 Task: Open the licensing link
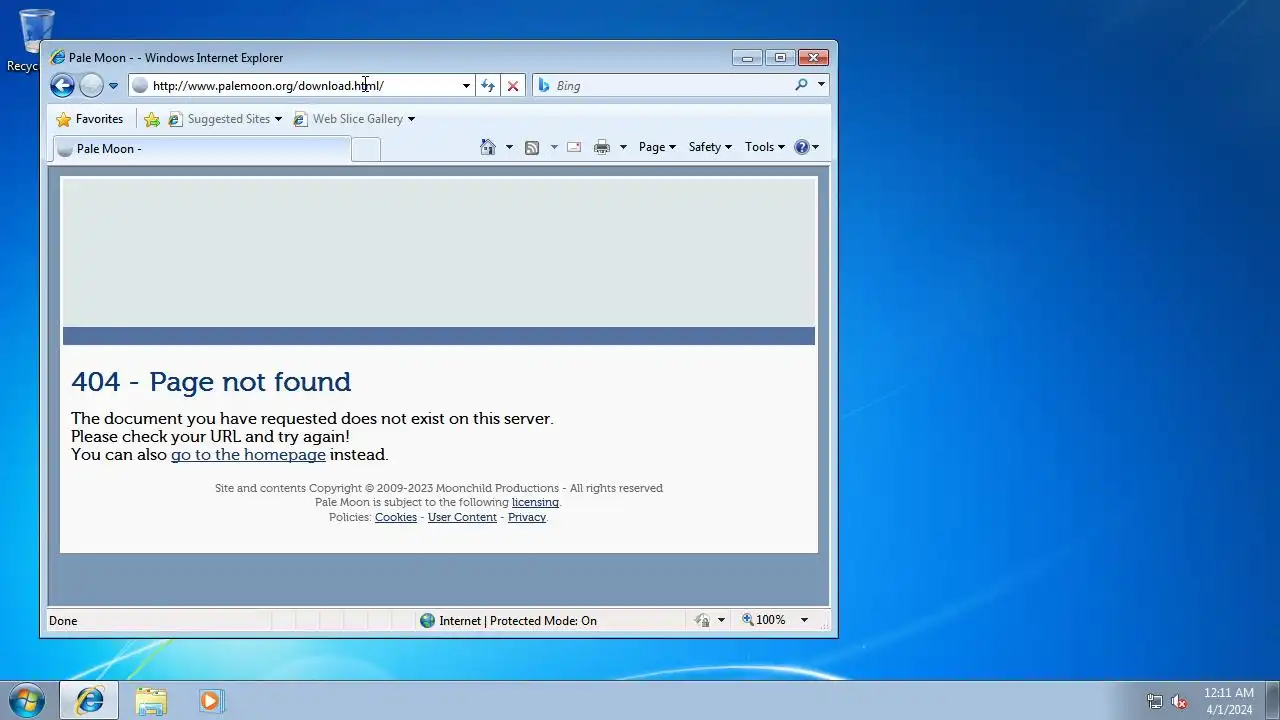[535, 503]
